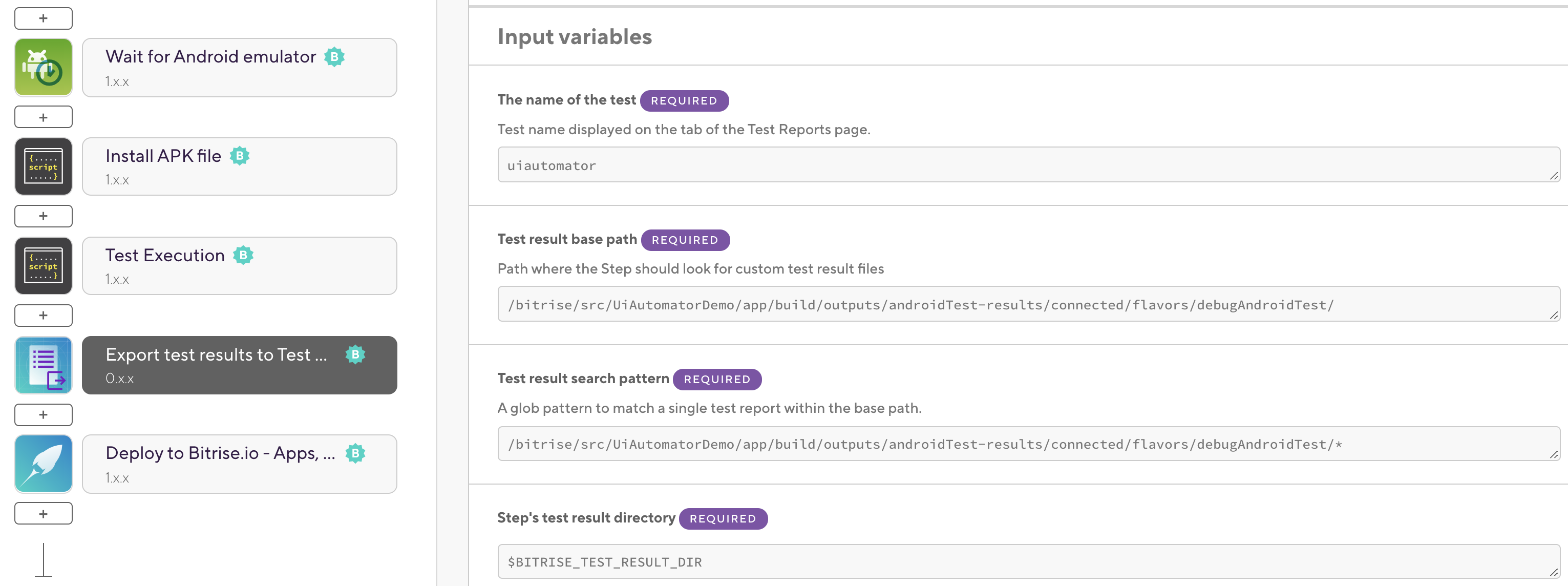Viewport: 1568px width, 586px height.
Task: Open Deploy to Bitrise.io step card
Action: point(239,464)
